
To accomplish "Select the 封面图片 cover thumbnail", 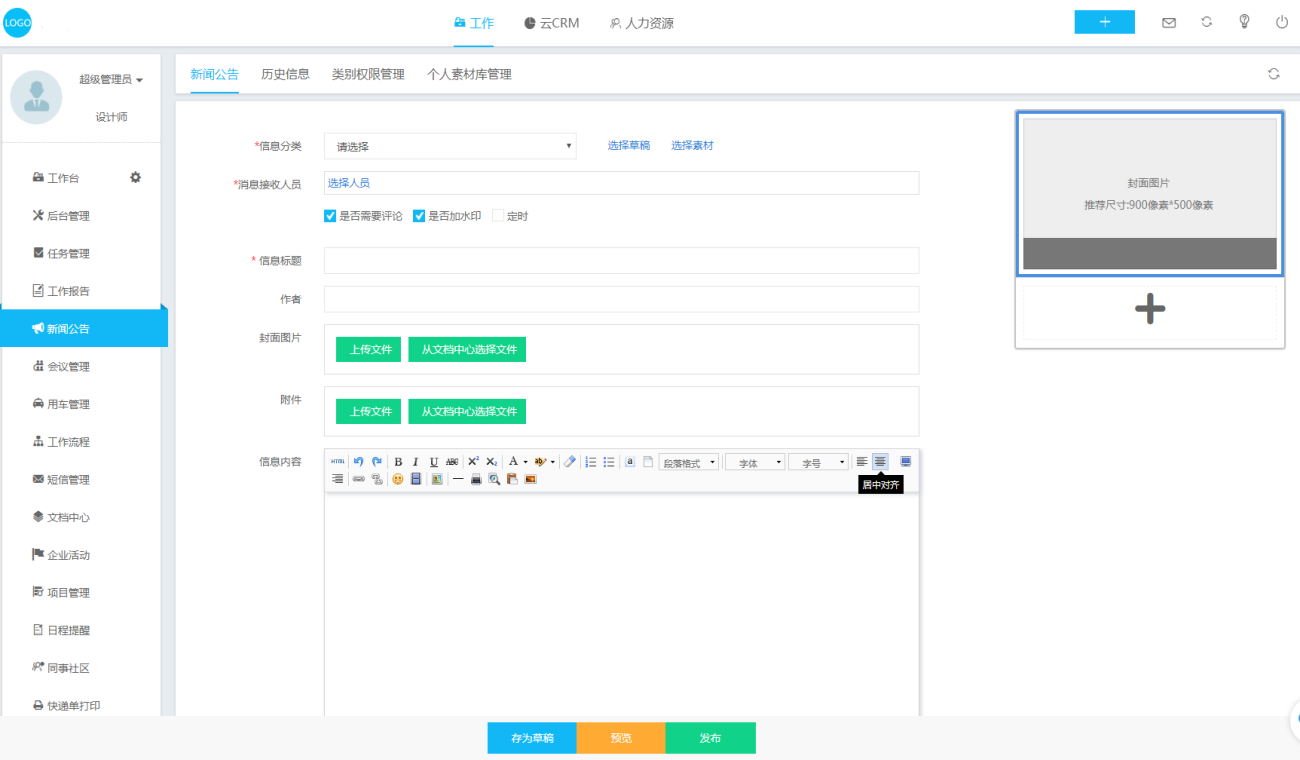I will tap(1150, 193).
